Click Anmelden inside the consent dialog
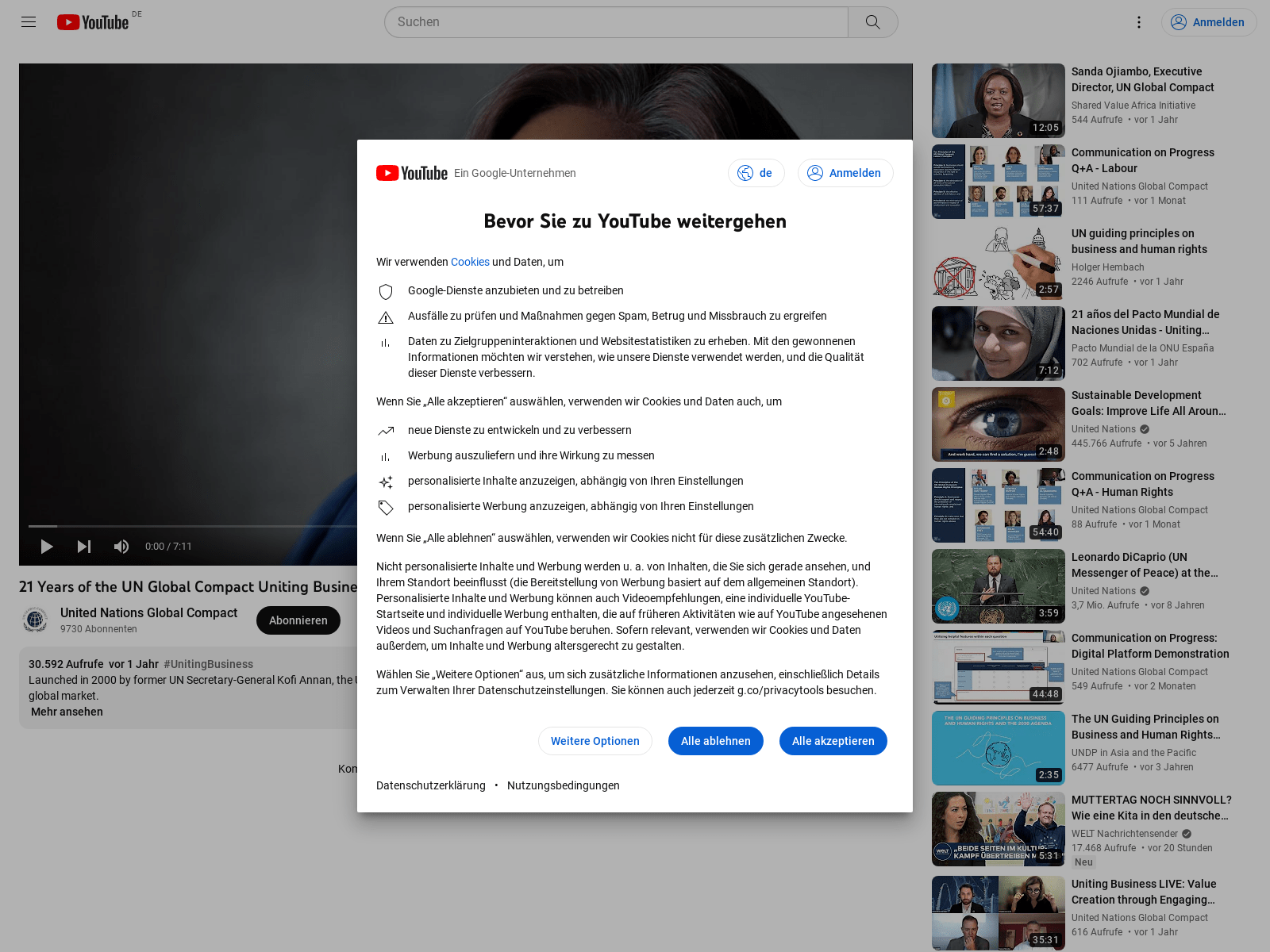 click(x=845, y=173)
